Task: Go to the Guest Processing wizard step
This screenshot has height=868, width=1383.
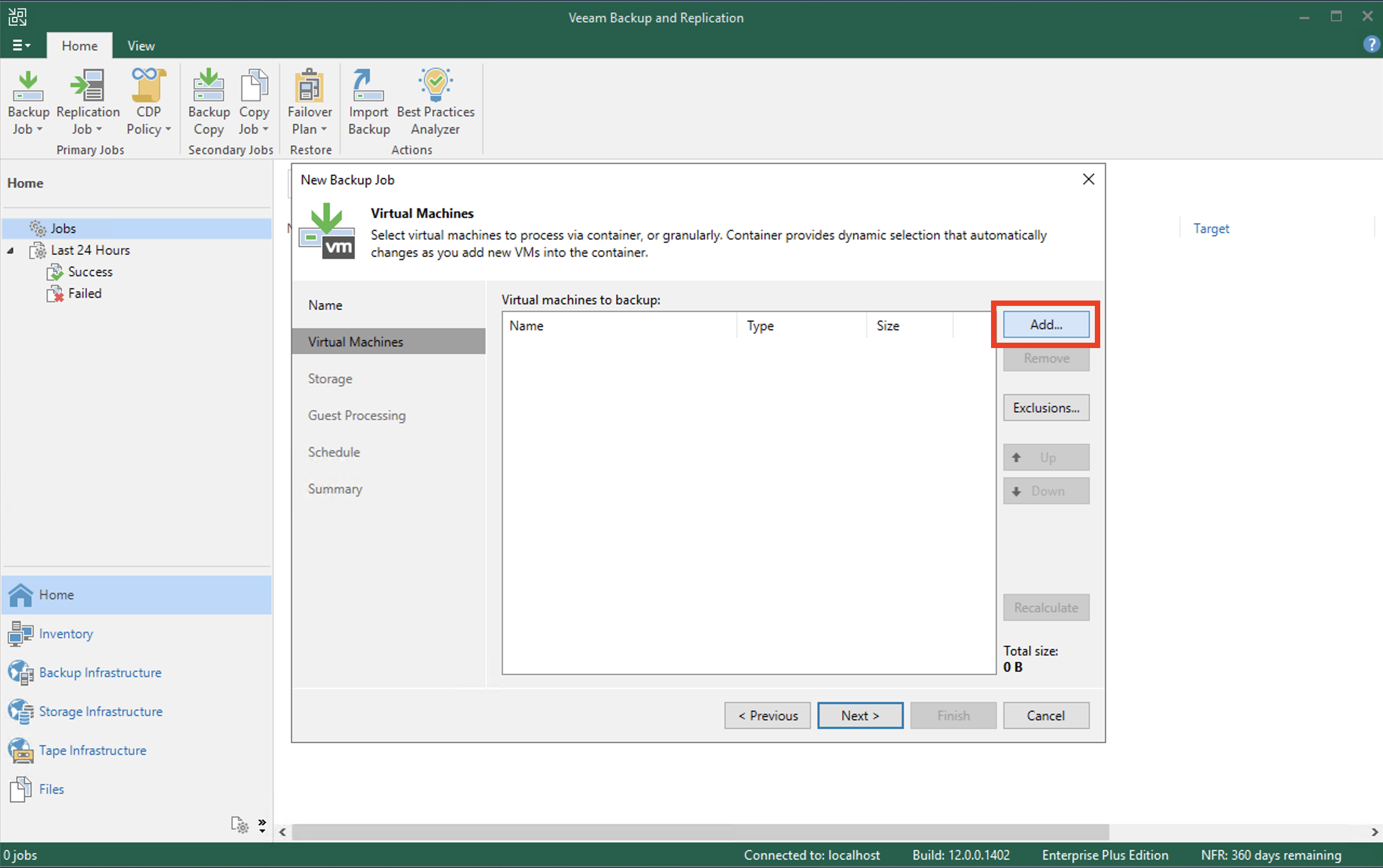Action: [356, 416]
